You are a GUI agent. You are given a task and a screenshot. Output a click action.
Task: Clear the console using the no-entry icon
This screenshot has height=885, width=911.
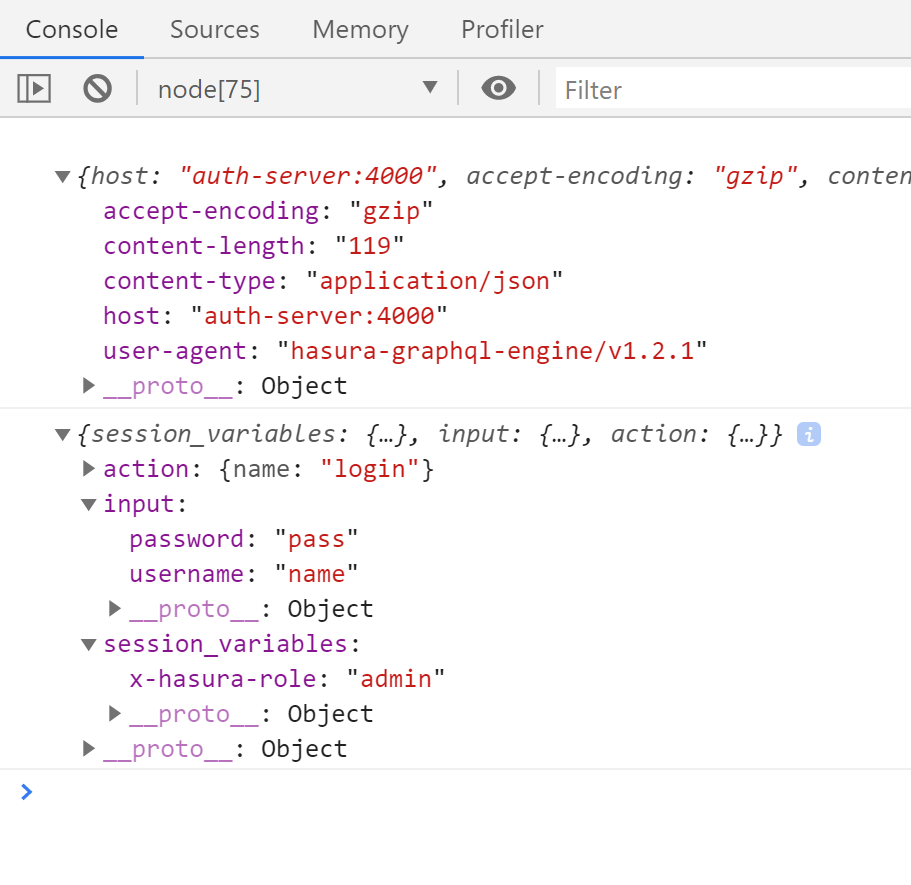[96, 89]
